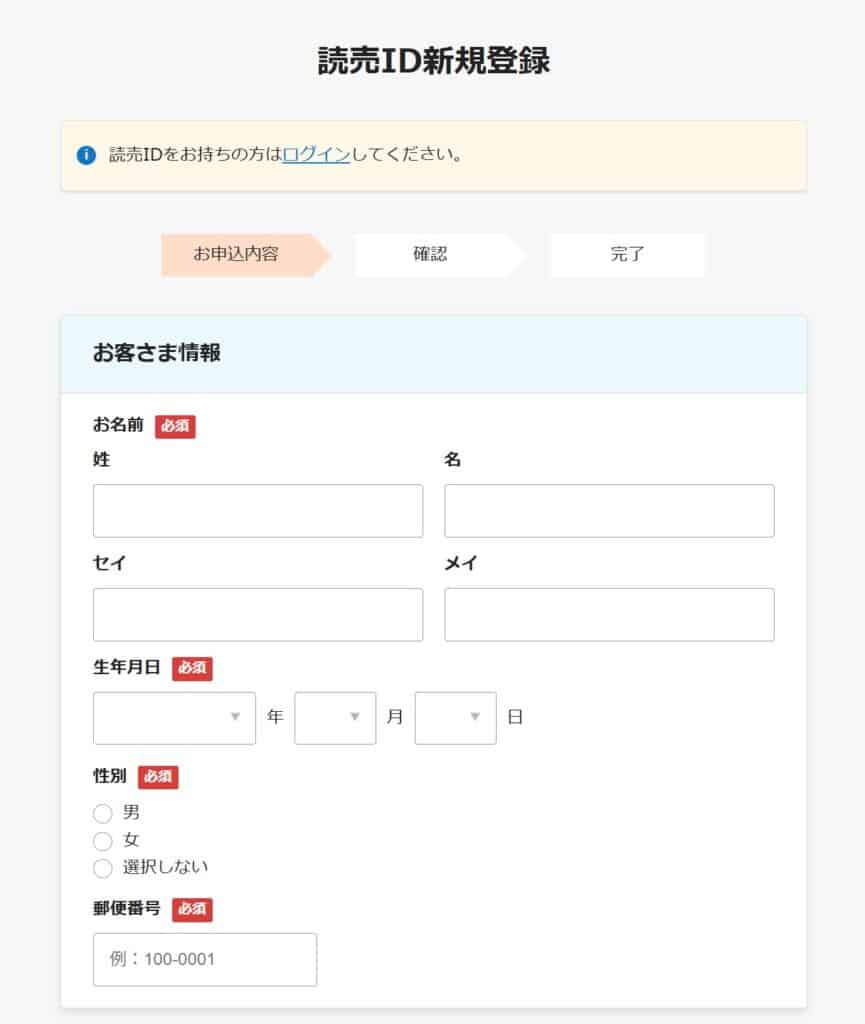Focus the 姓 input field
The width and height of the screenshot is (865, 1024).
258,511
